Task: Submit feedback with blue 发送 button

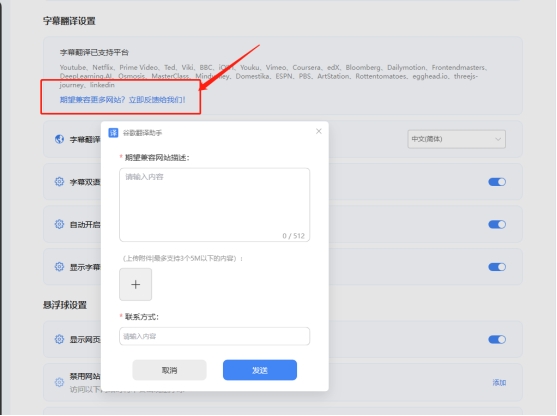Action: pyautogui.click(x=260, y=370)
